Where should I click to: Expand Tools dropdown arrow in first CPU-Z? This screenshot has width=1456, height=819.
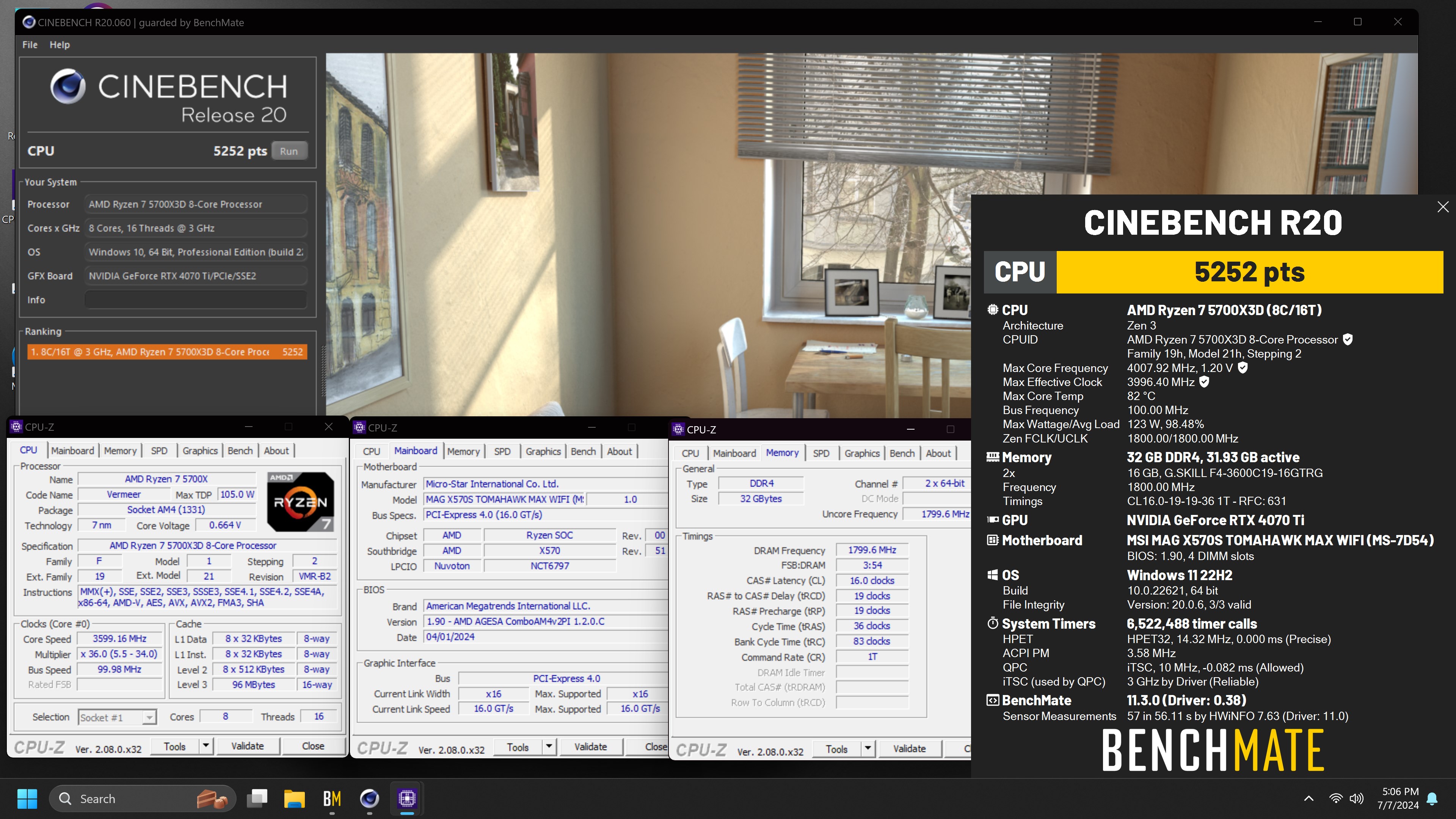206,746
